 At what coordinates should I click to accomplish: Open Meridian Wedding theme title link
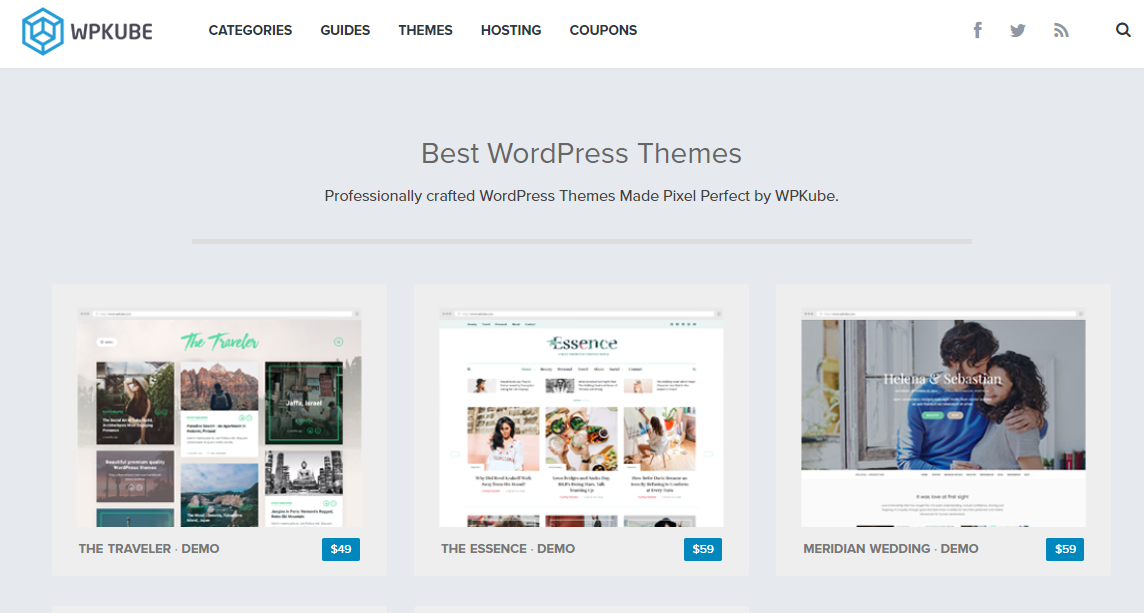(867, 549)
